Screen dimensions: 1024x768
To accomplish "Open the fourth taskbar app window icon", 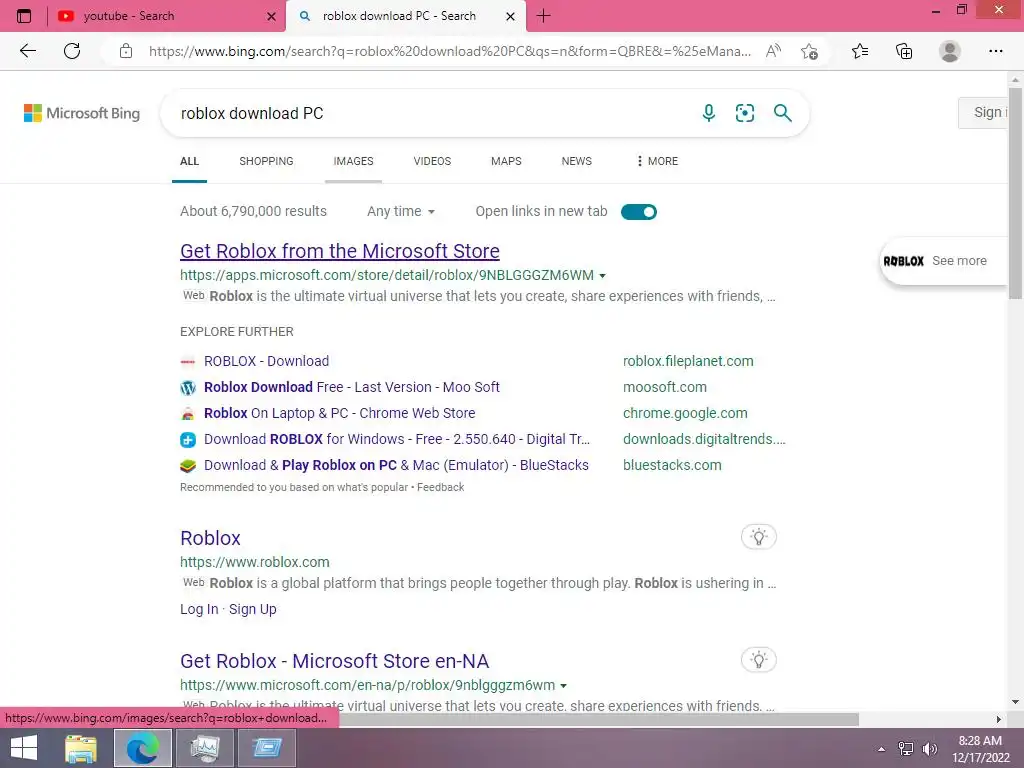I will coord(266,748).
